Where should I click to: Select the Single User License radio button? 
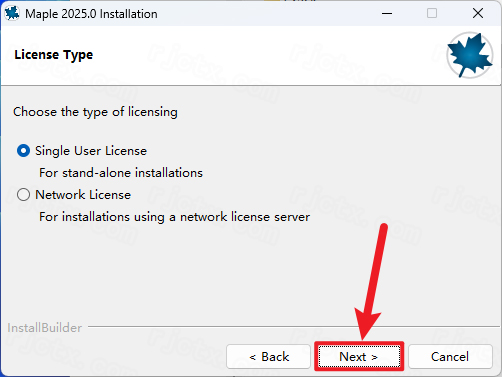(x=23, y=151)
